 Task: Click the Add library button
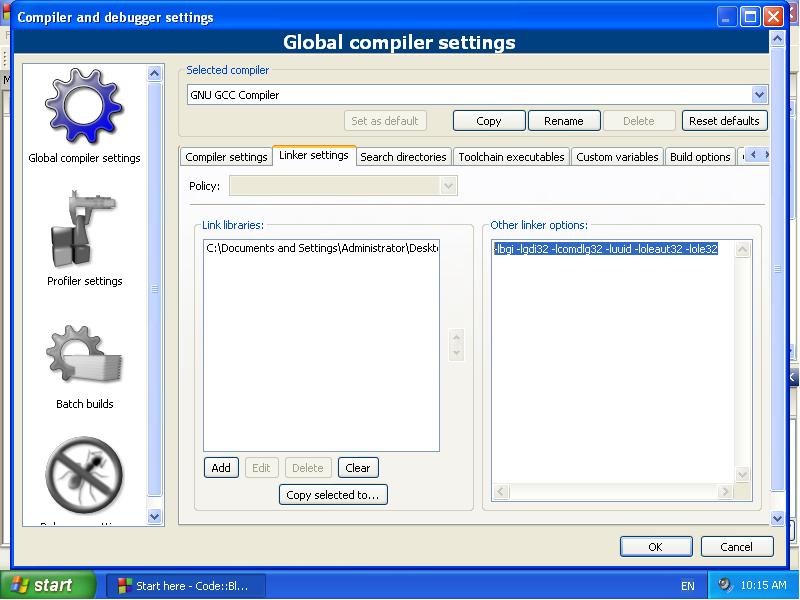pyautogui.click(x=221, y=468)
